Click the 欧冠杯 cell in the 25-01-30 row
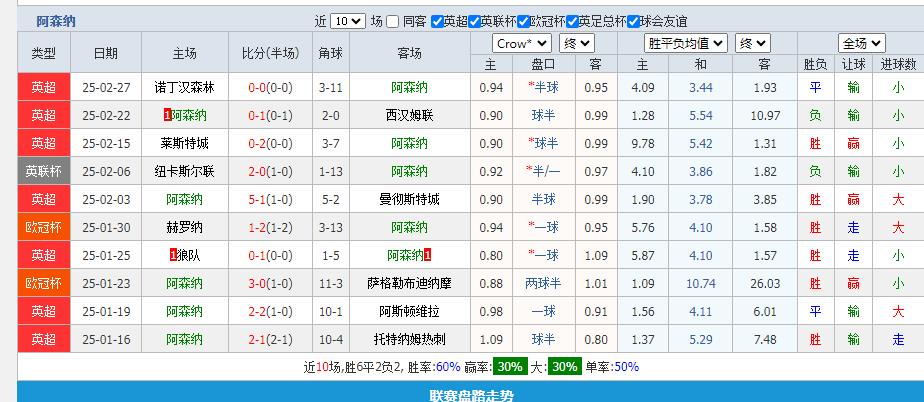924x402 pixels. coord(44,228)
